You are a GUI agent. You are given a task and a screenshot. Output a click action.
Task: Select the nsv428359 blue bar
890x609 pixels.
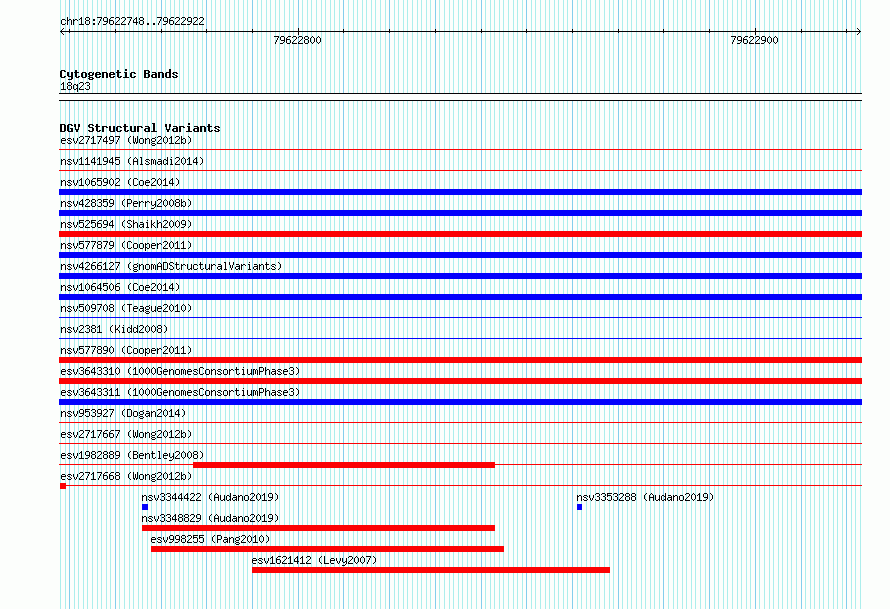pyautogui.click(x=460, y=213)
